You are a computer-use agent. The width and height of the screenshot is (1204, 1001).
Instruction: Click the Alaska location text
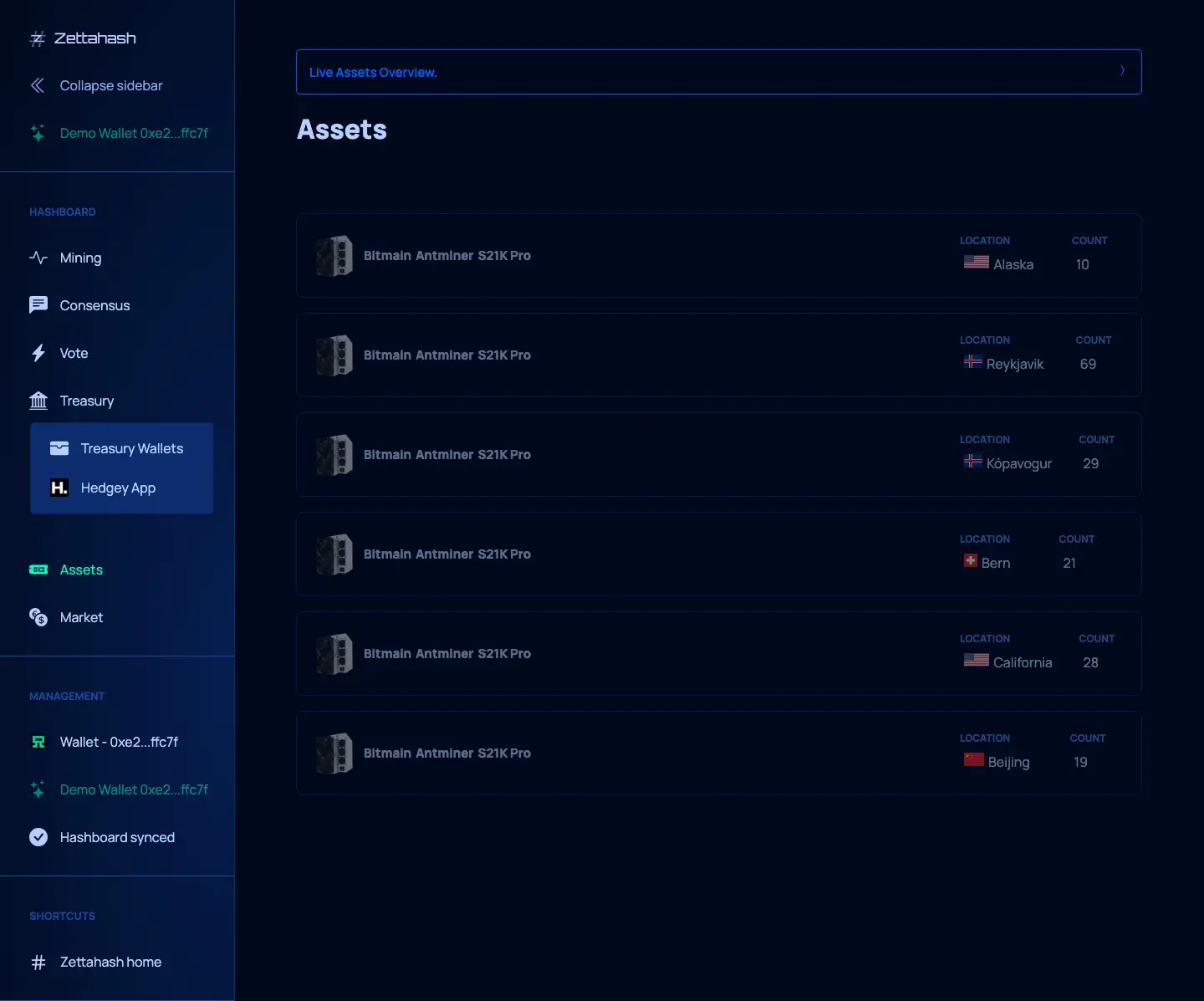click(1013, 264)
